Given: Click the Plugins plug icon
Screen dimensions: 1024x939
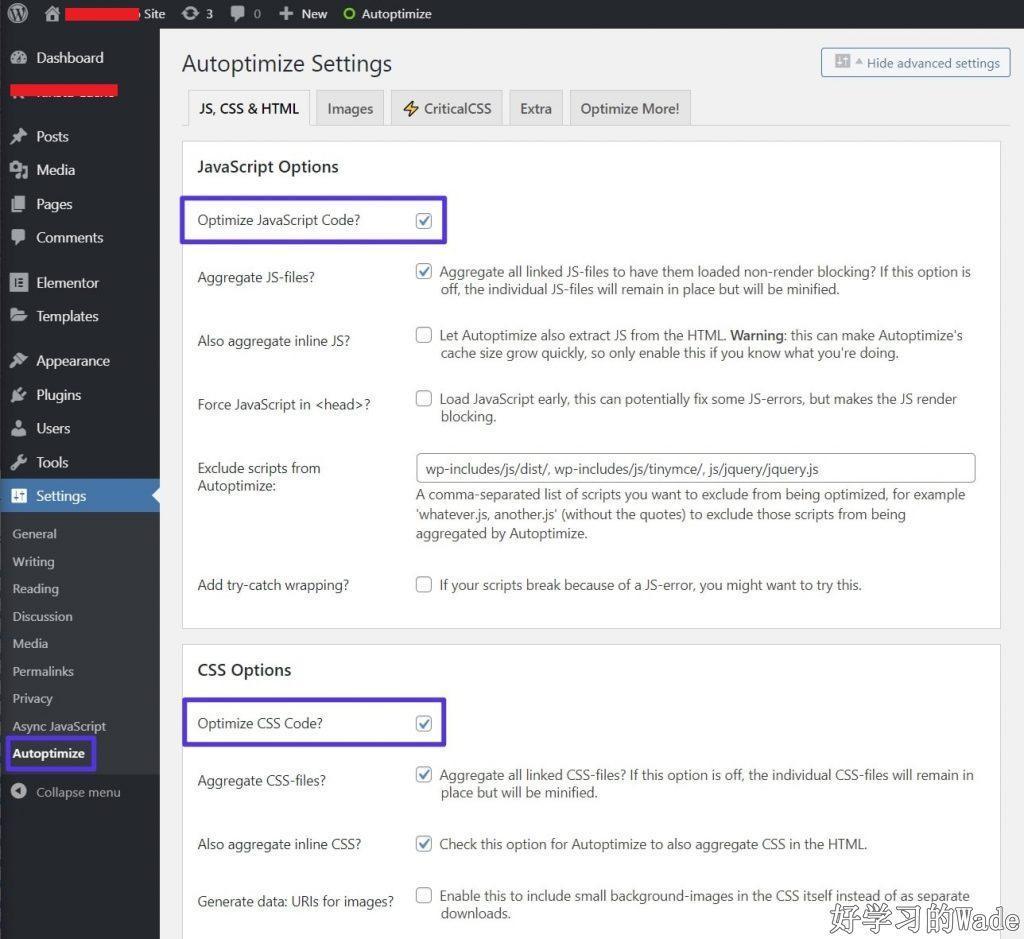Looking at the screenshot, I should [19, 394].
